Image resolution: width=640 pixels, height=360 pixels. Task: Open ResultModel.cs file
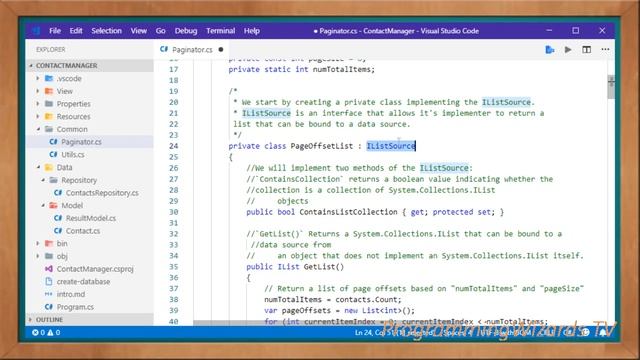coord(91,218)
